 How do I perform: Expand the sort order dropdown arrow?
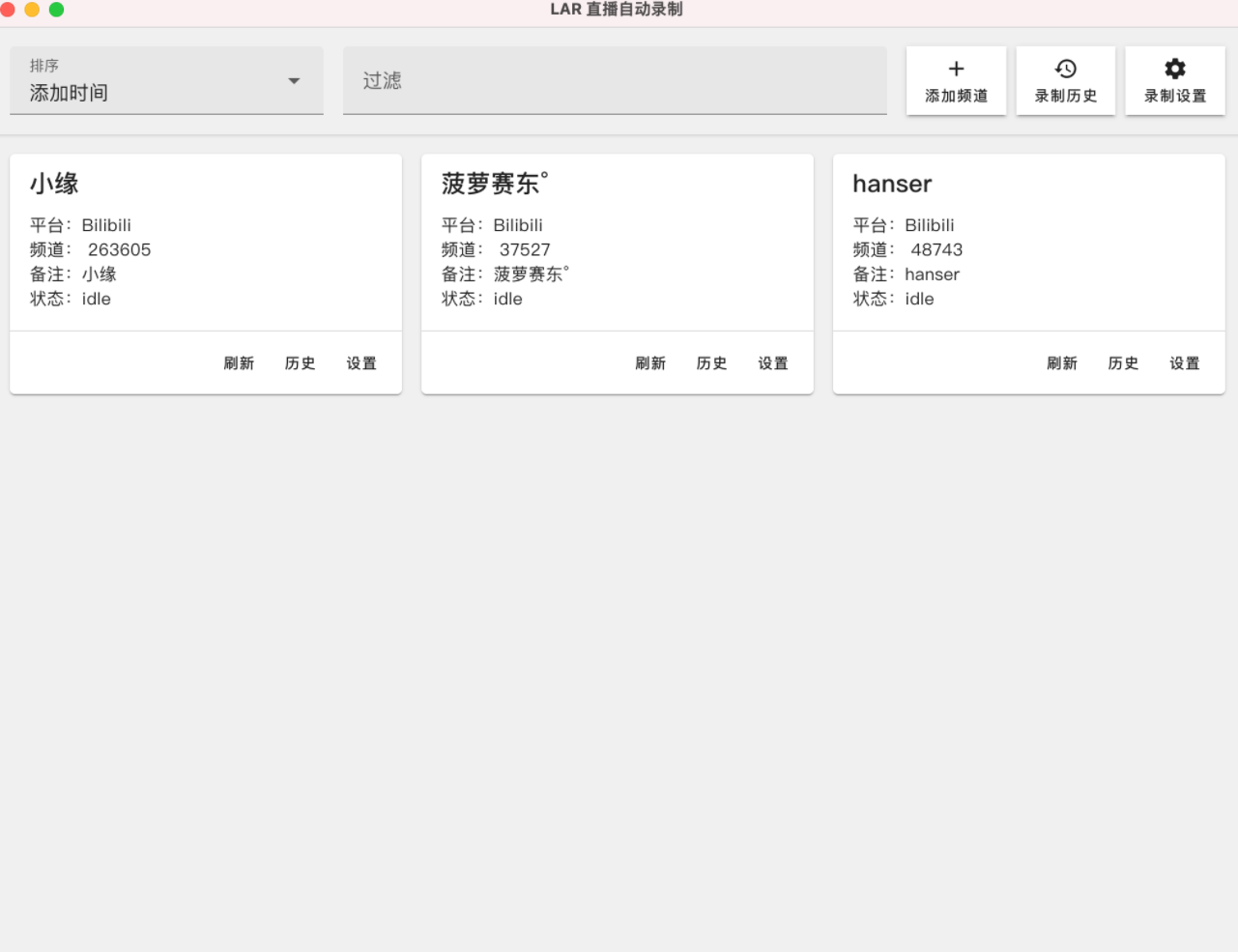(x=294, y=81)
